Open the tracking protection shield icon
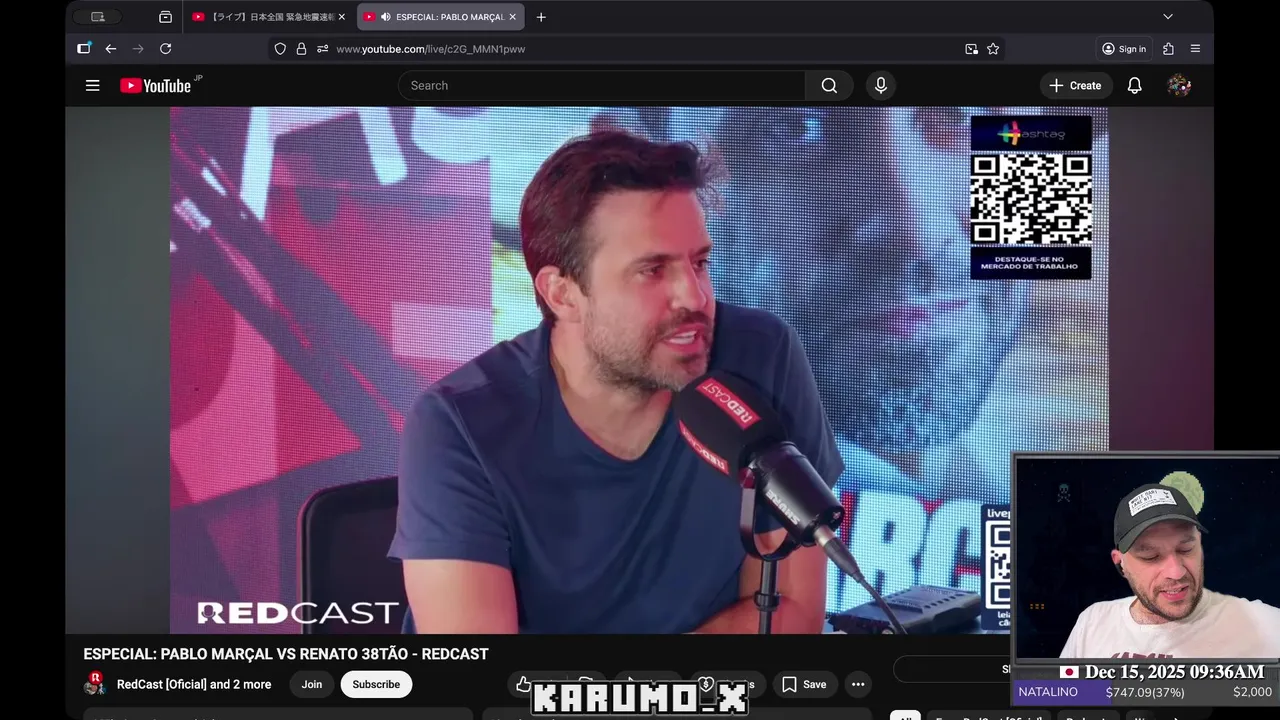The width and height of the screenshot is (1280, 720). [x=280, y=48]
